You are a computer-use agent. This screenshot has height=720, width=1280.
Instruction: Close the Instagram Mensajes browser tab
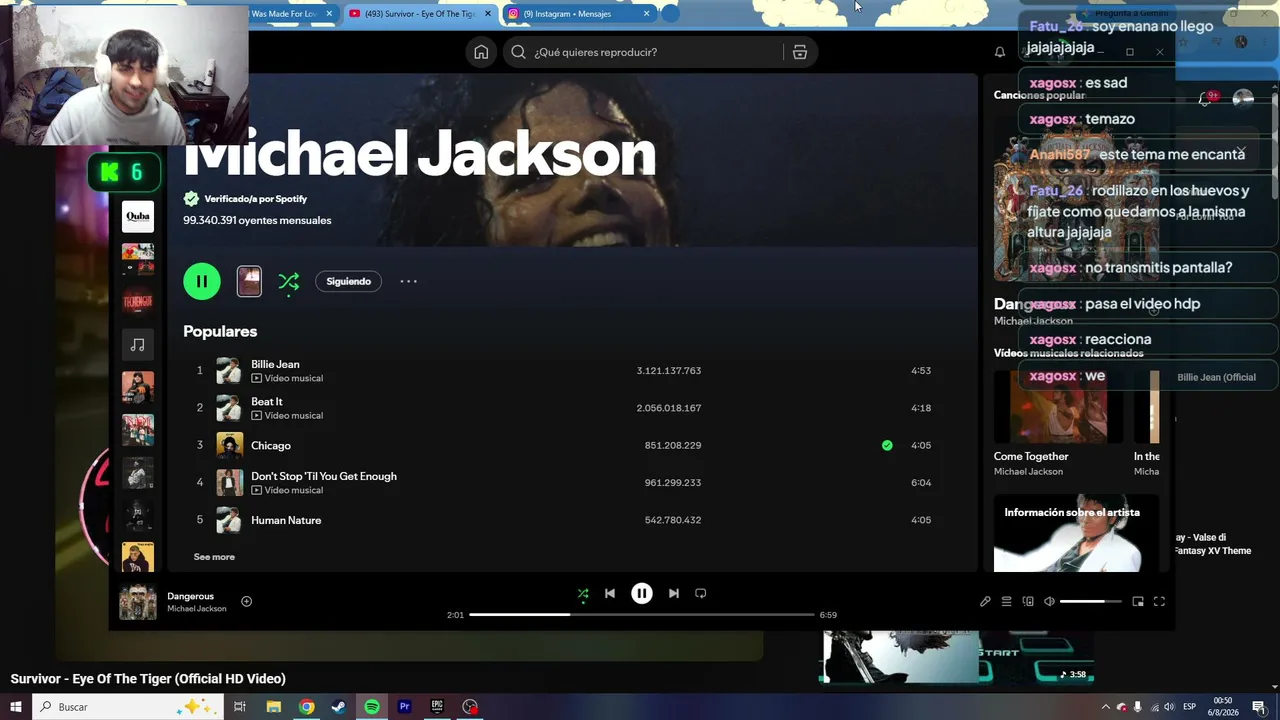[647, 14]
